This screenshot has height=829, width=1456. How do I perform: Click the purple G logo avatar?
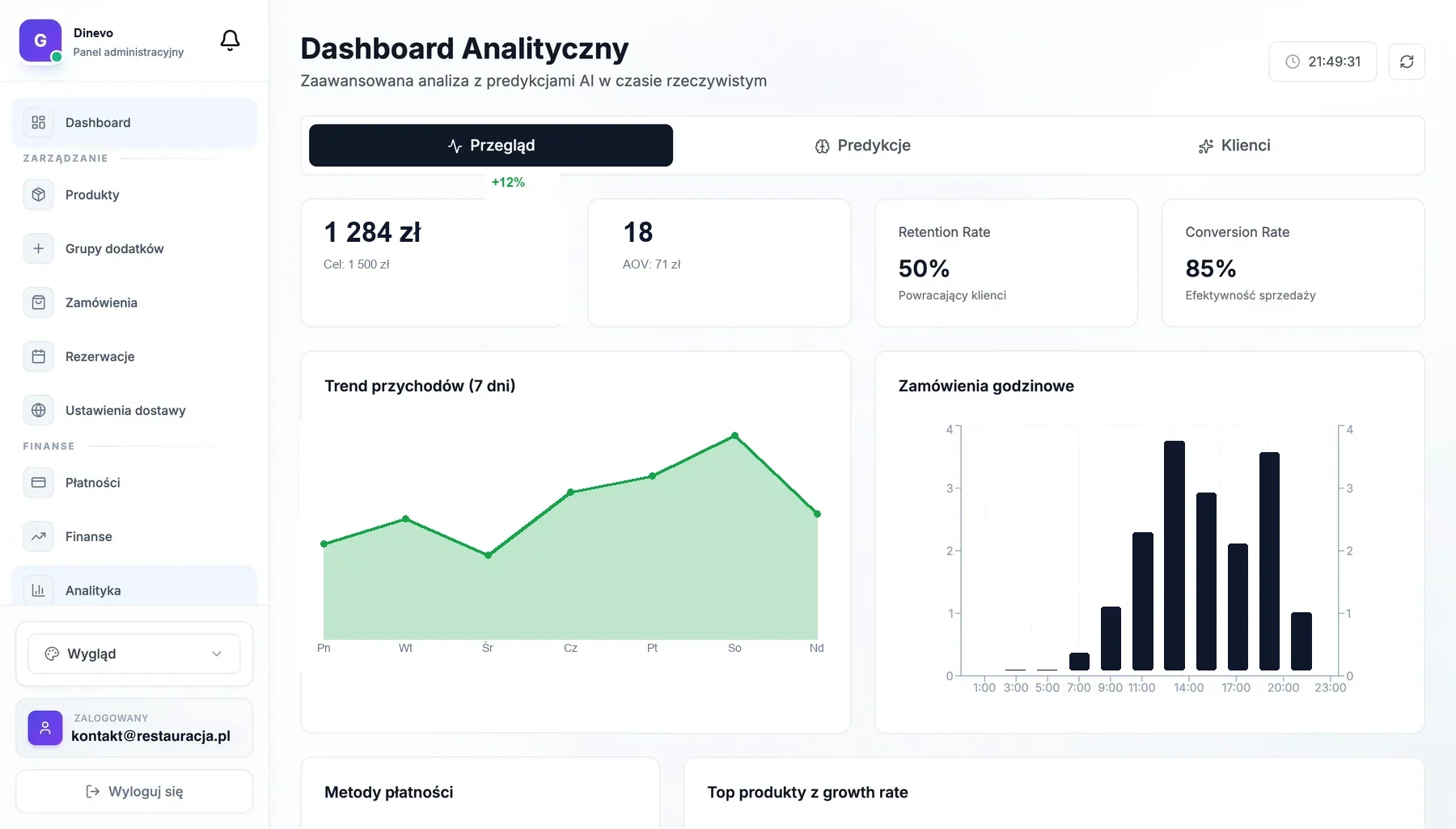[x=40, y=40]
